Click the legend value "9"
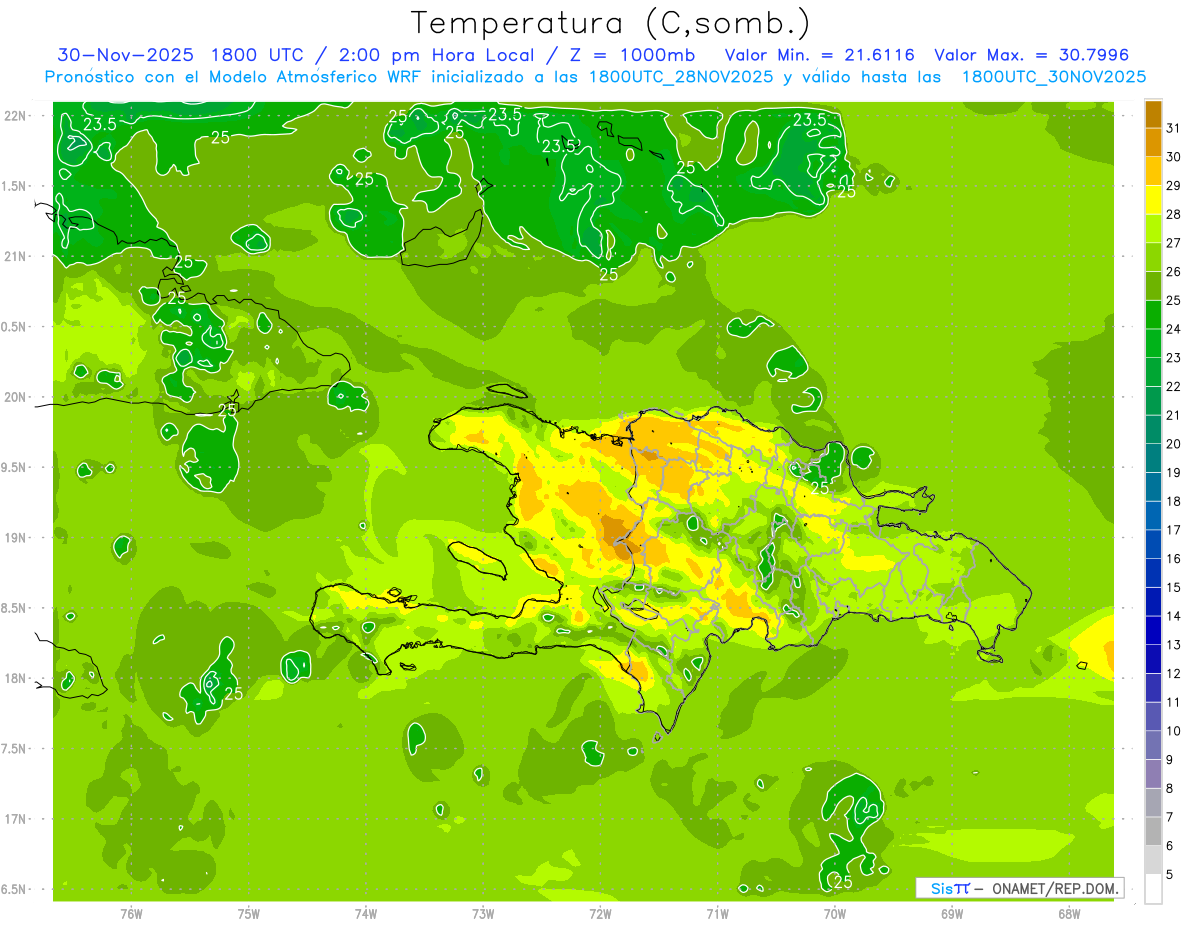 click(x=1170, y=760)
